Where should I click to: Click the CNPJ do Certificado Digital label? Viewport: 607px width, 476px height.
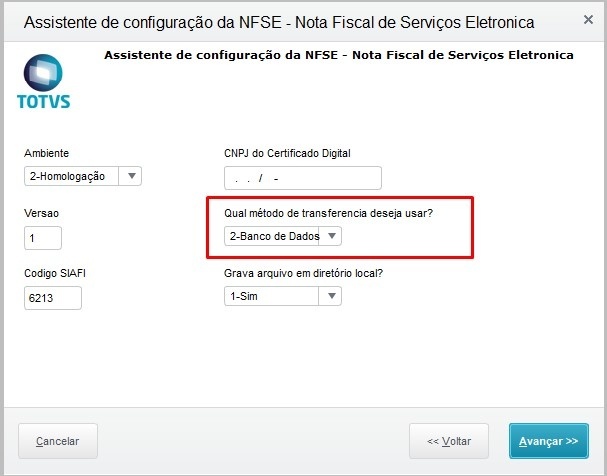click(287, 153)
